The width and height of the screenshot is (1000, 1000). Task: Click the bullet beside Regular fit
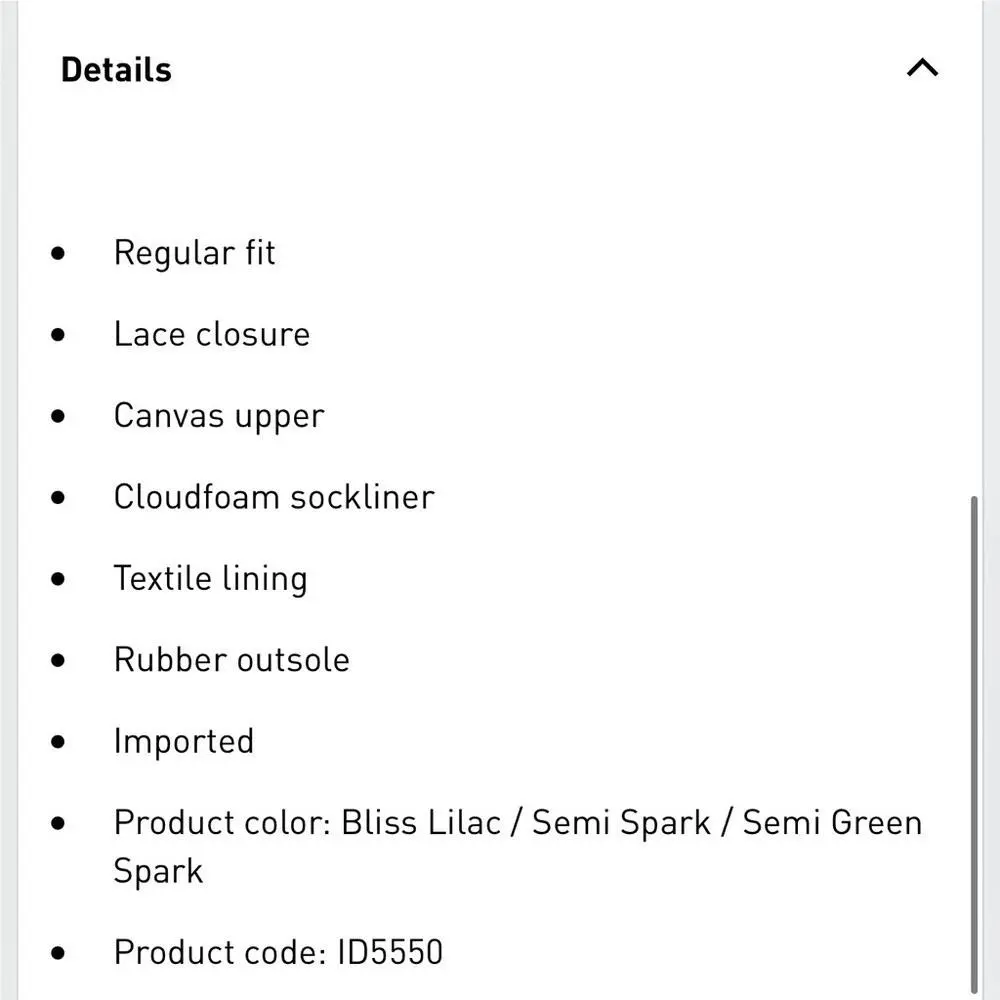point(58,253)
